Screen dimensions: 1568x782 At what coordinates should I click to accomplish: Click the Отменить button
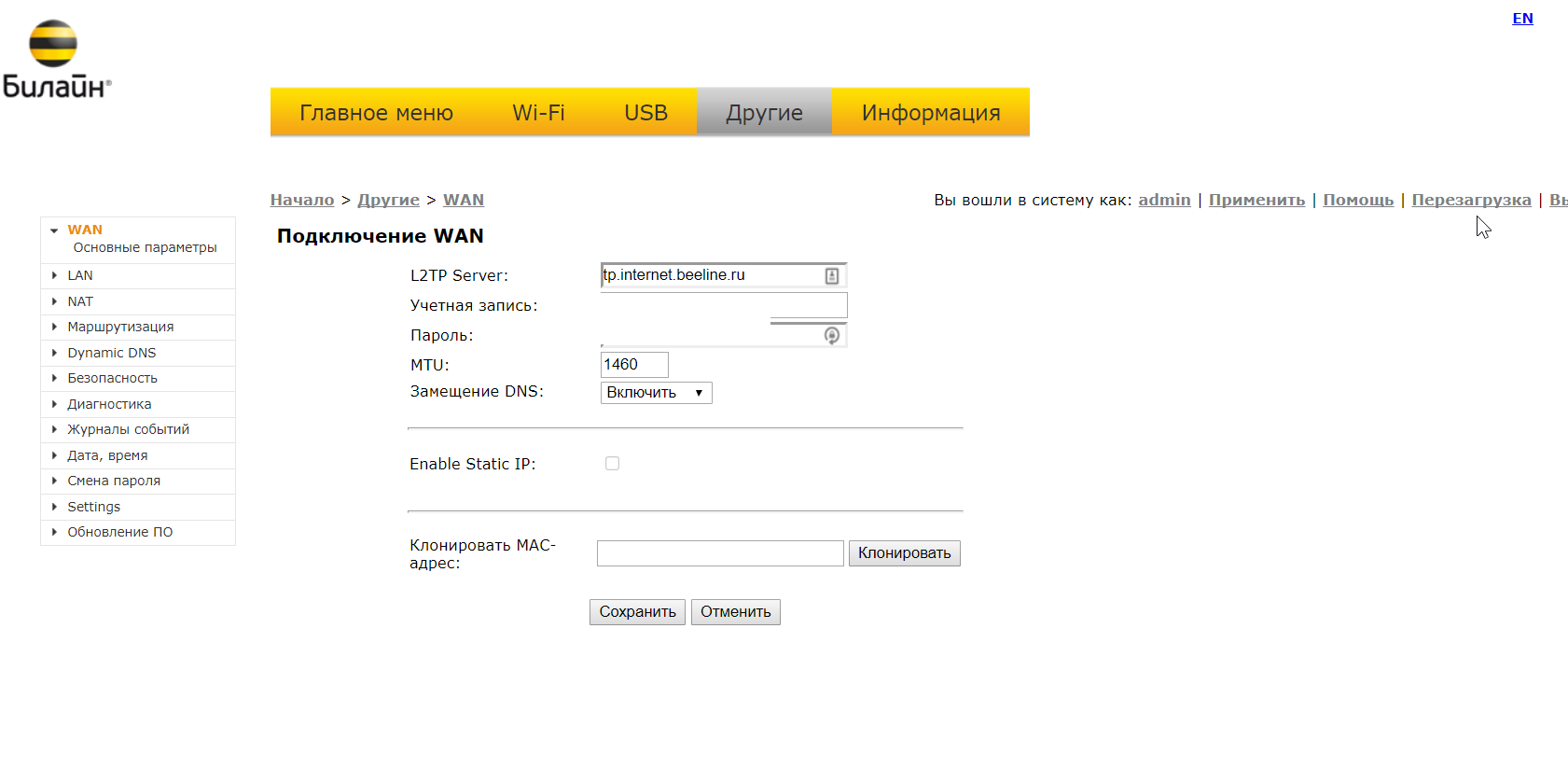736,612
